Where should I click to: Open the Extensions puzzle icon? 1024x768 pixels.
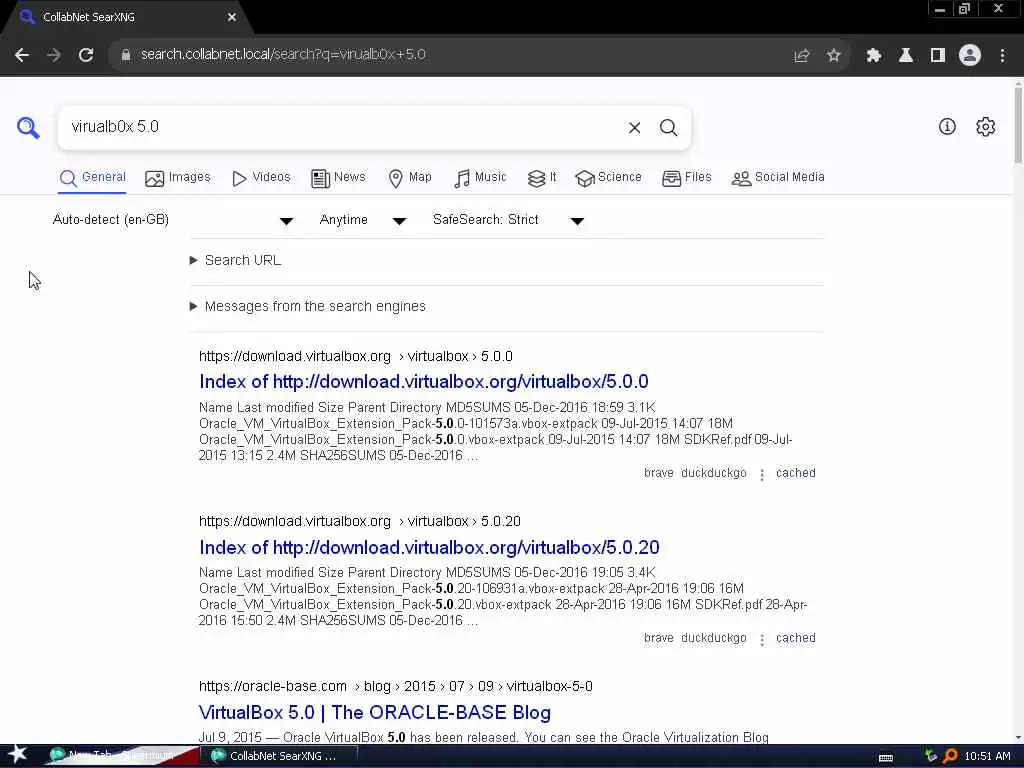[x=874, y=56]
